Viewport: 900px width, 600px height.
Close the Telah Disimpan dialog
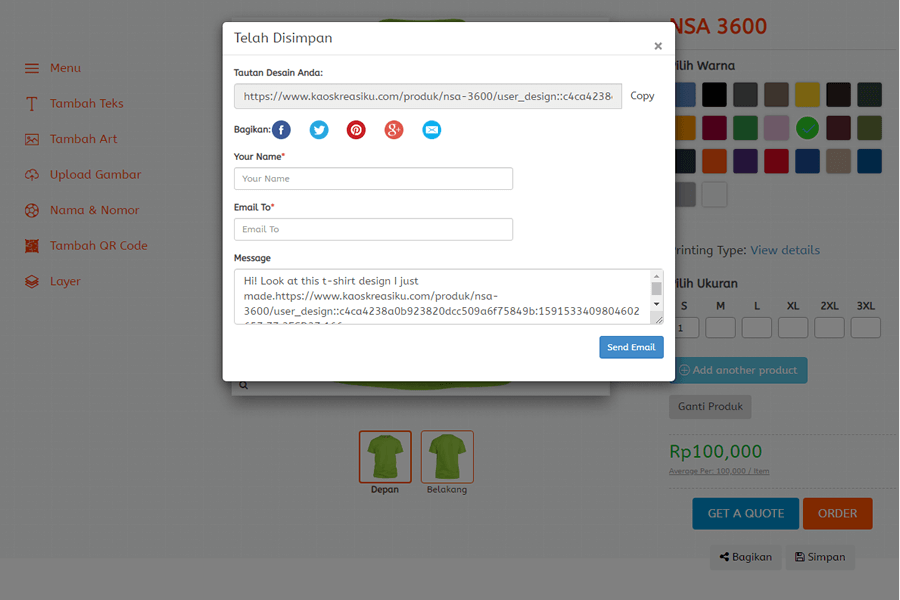658,46
